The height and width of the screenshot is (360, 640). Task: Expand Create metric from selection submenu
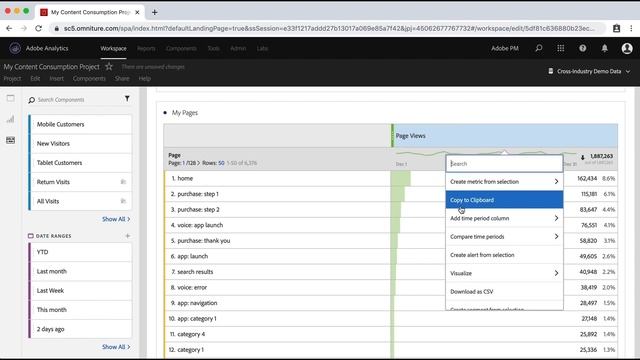(x=556, y=181)
